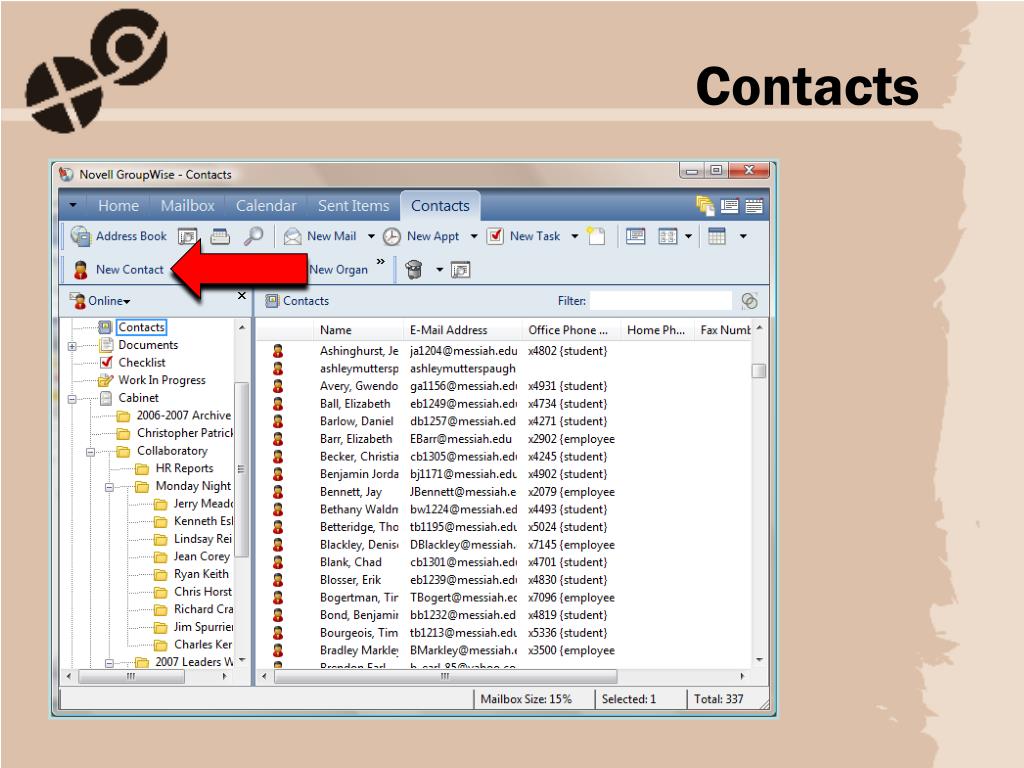Create a New Appt
Image resolution: width=1024 pixels, height=768 pixels.
coord(421,236)
